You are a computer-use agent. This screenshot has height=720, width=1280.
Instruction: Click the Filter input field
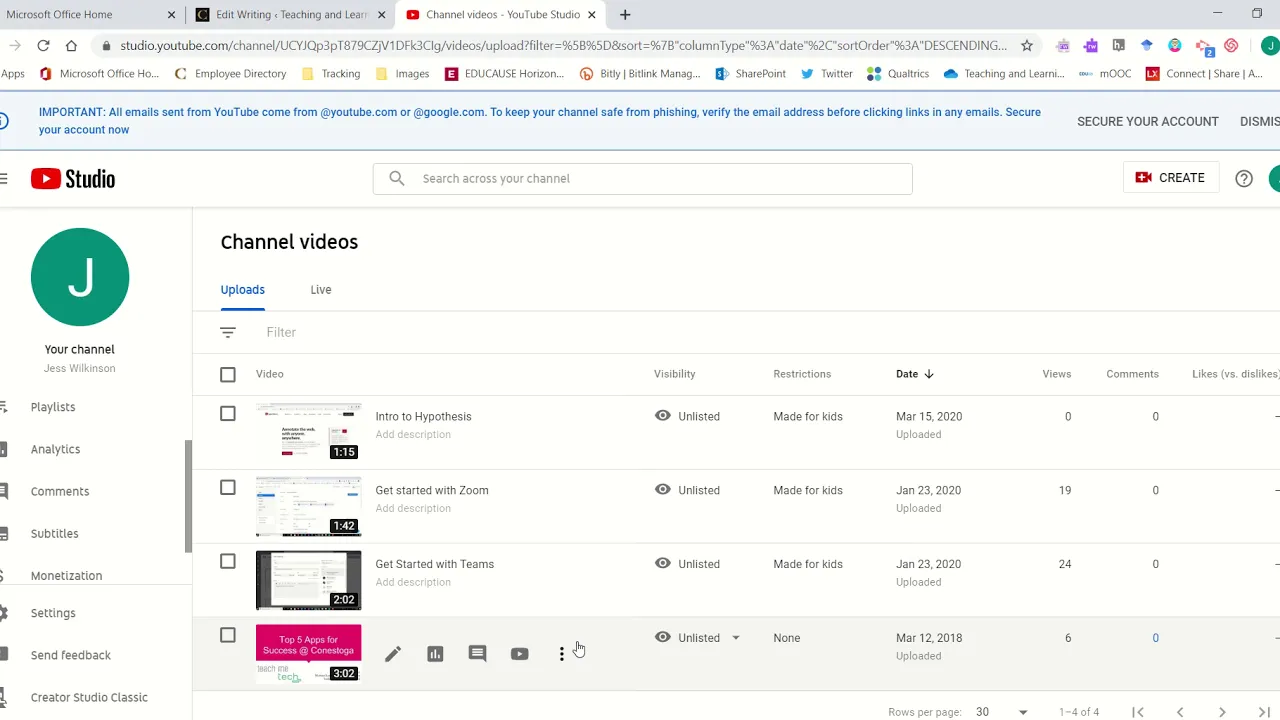tap(281, 332)
